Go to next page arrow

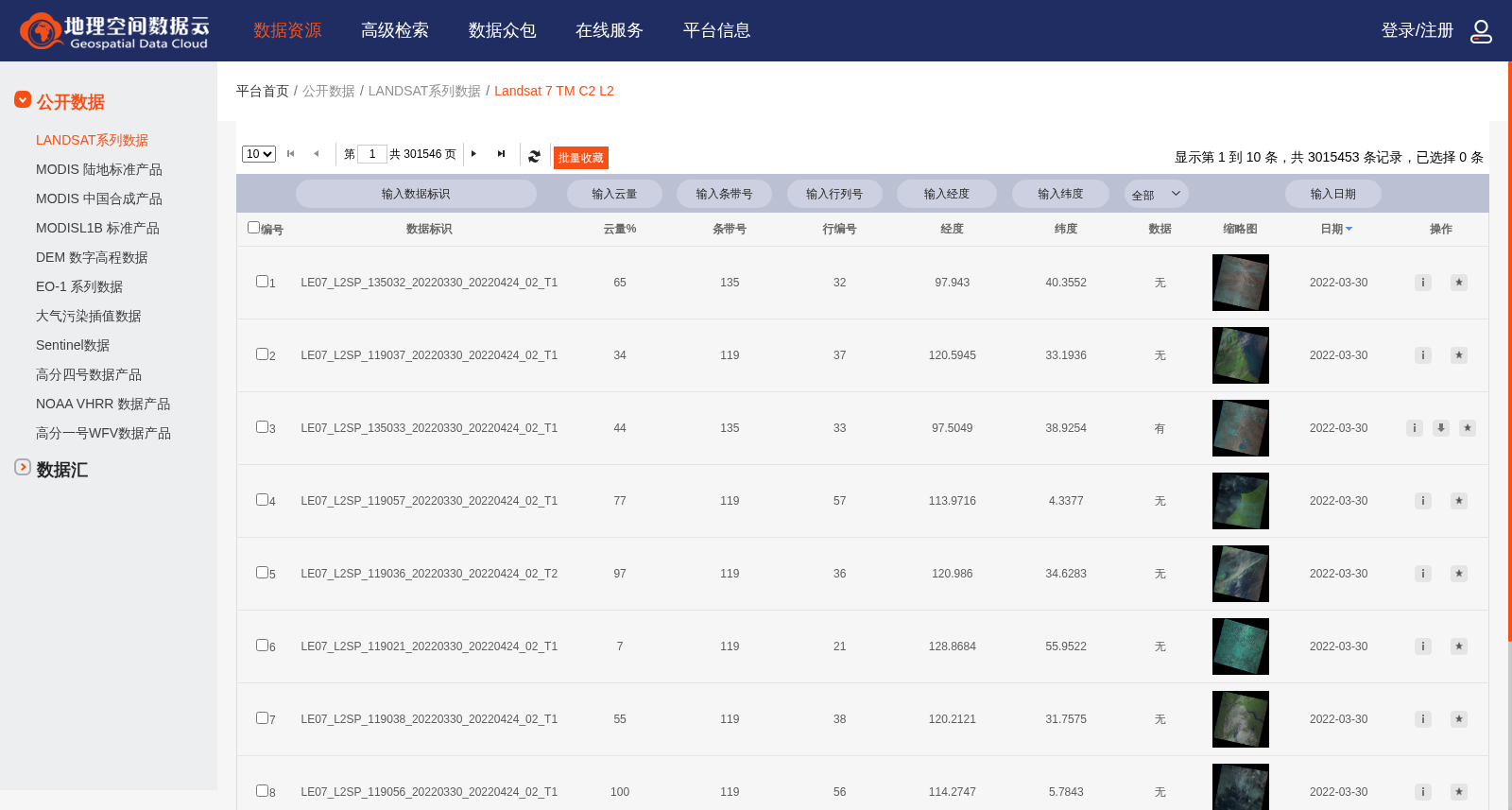click(x=473, y=154)
